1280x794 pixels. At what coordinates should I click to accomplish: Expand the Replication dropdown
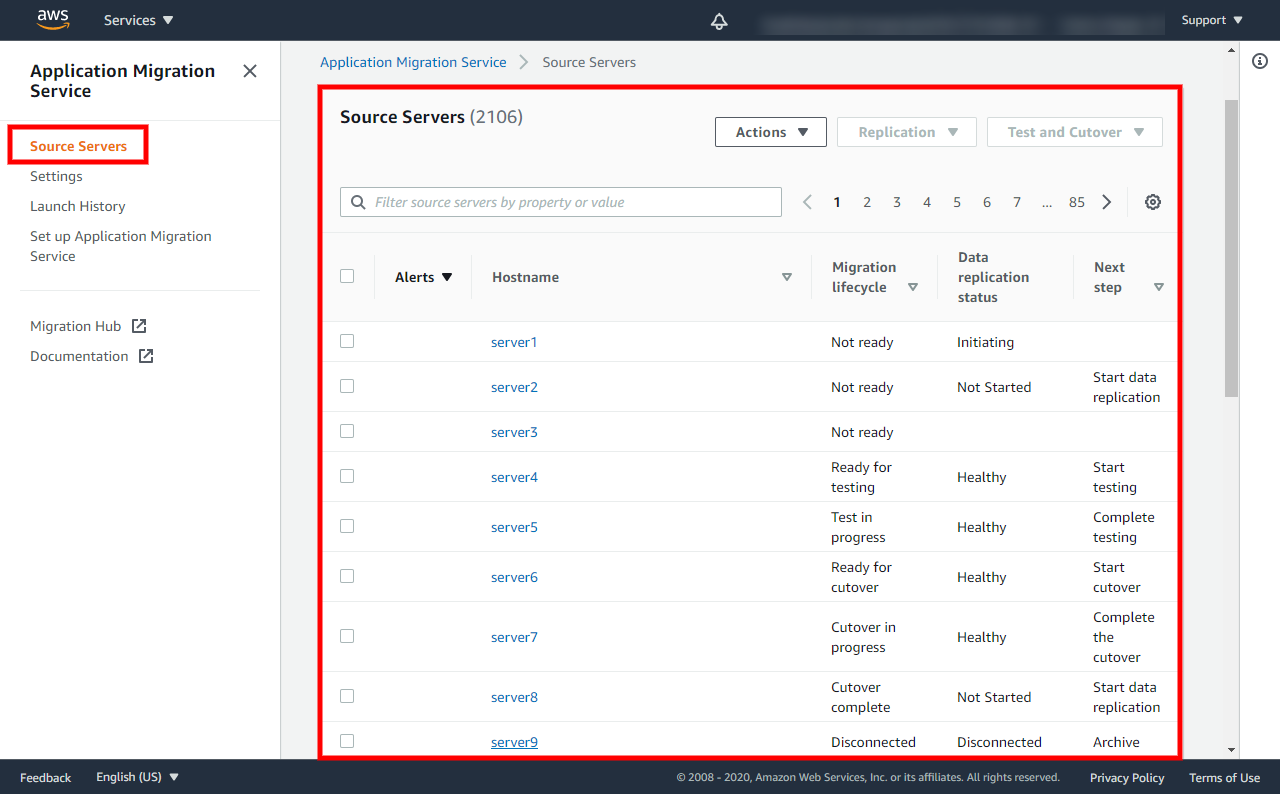point(907,132)
